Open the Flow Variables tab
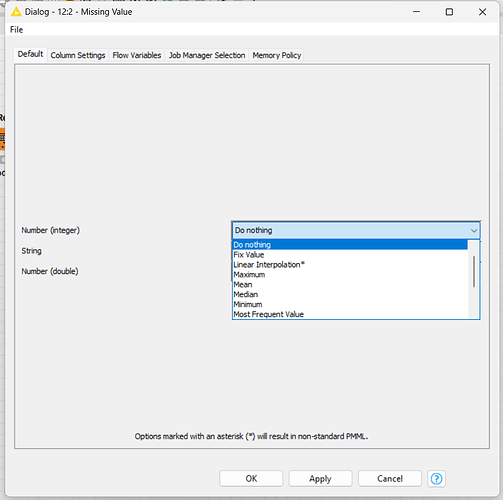The width and height of the screenshot is (503, 500). pos(137,55)
